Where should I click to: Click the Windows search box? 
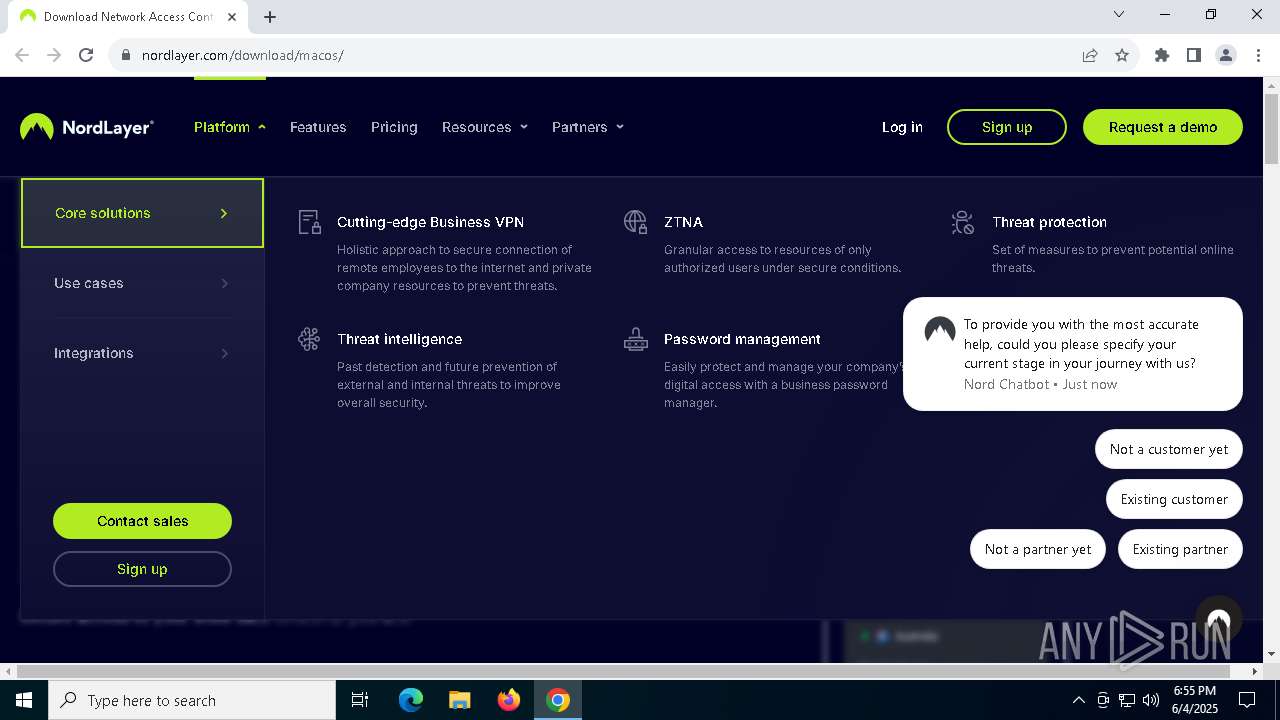click(192, 700)
